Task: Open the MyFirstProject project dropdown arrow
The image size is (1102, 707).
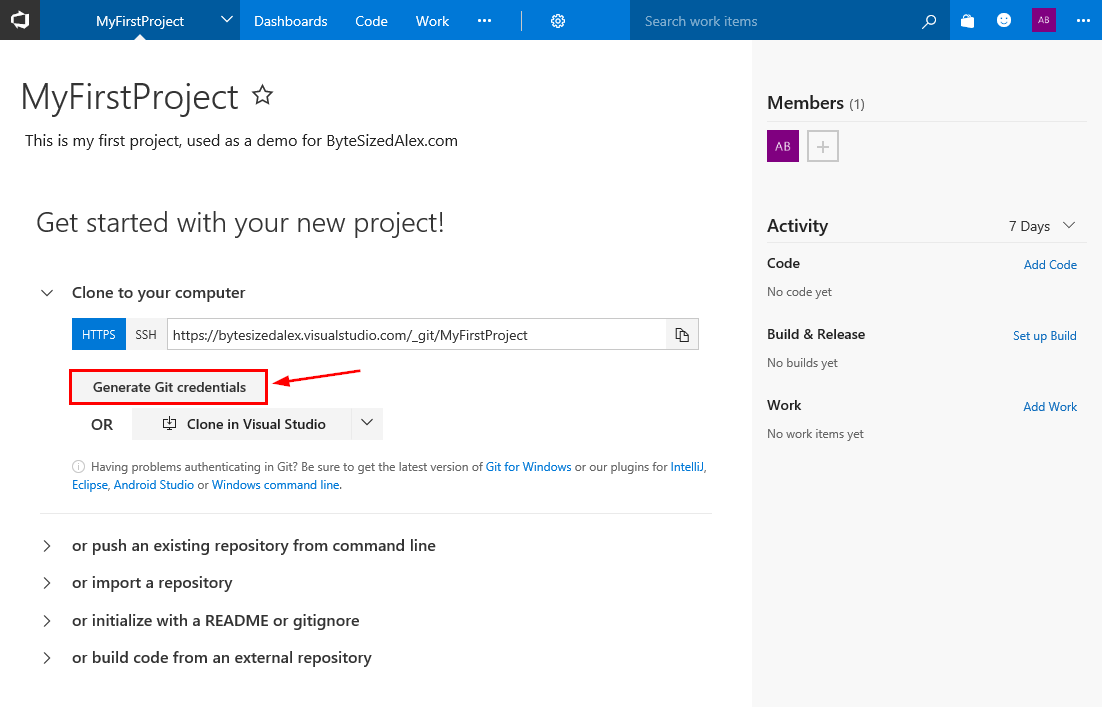Action: pyautogui.click(x=226, y=20)
